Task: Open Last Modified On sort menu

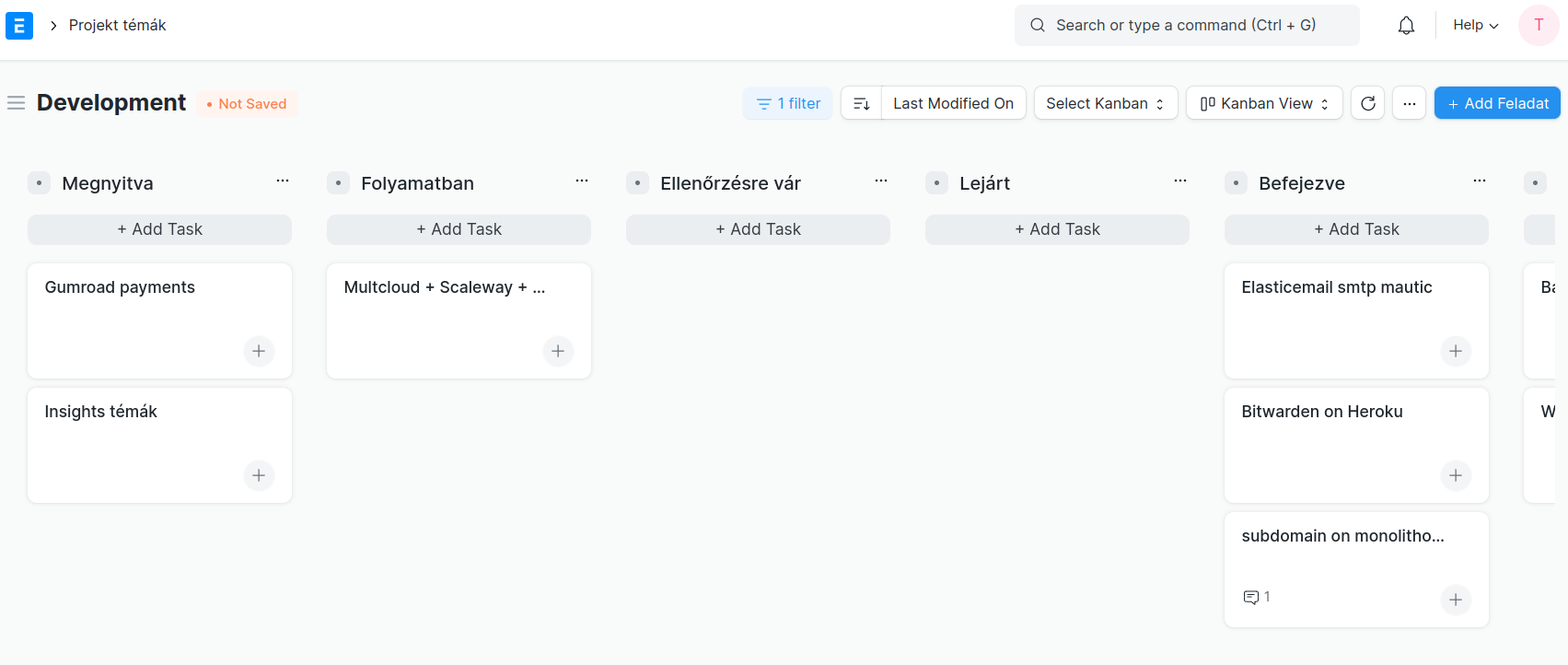Action: (x=952, y=103)
